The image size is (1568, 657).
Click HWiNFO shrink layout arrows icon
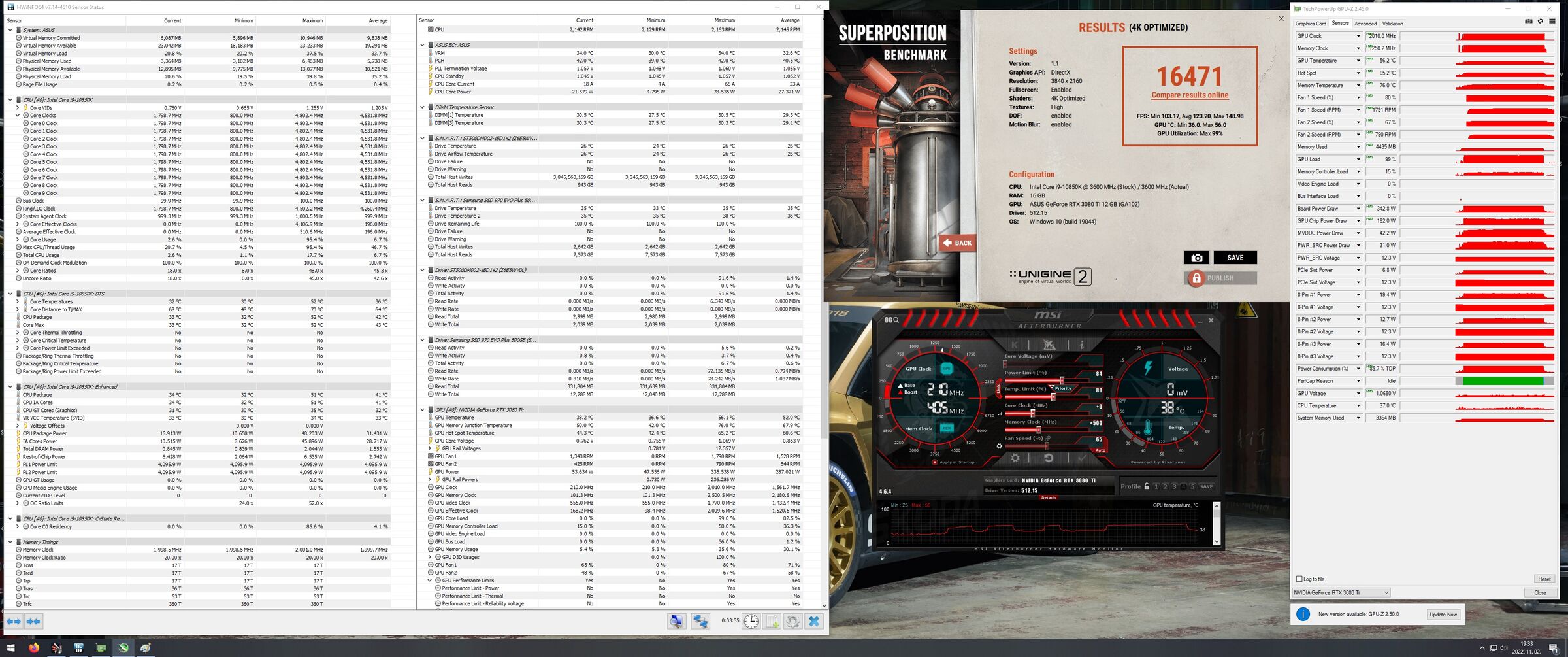[33, 621]
